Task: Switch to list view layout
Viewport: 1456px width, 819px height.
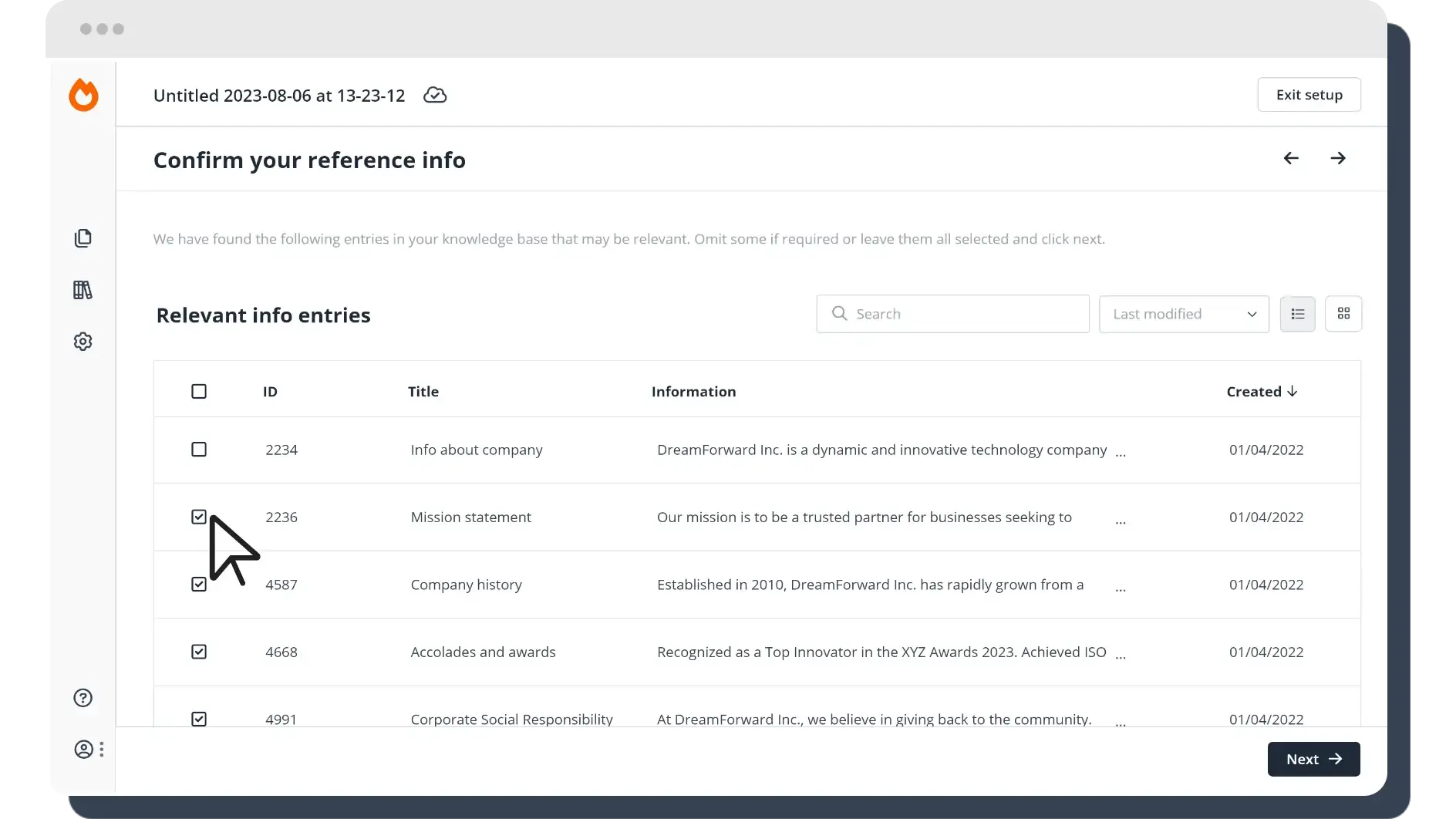Action: coord(1297,314)
